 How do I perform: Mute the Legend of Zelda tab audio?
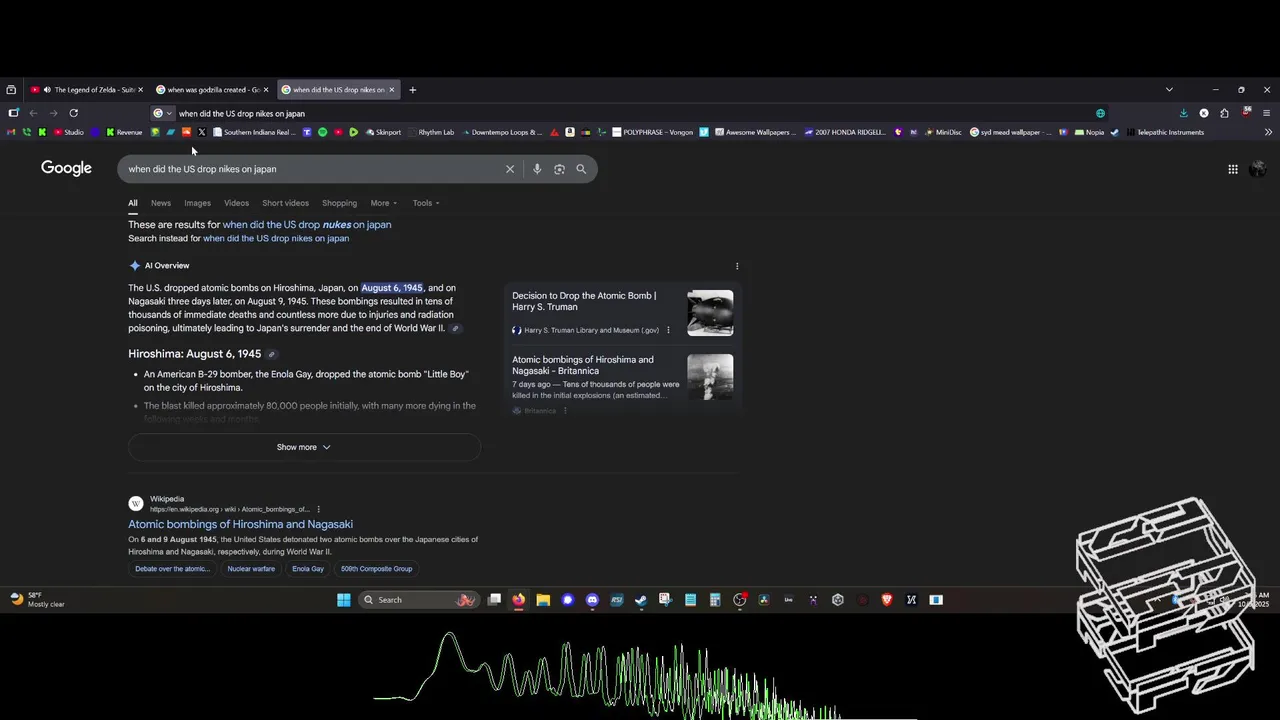47,90
